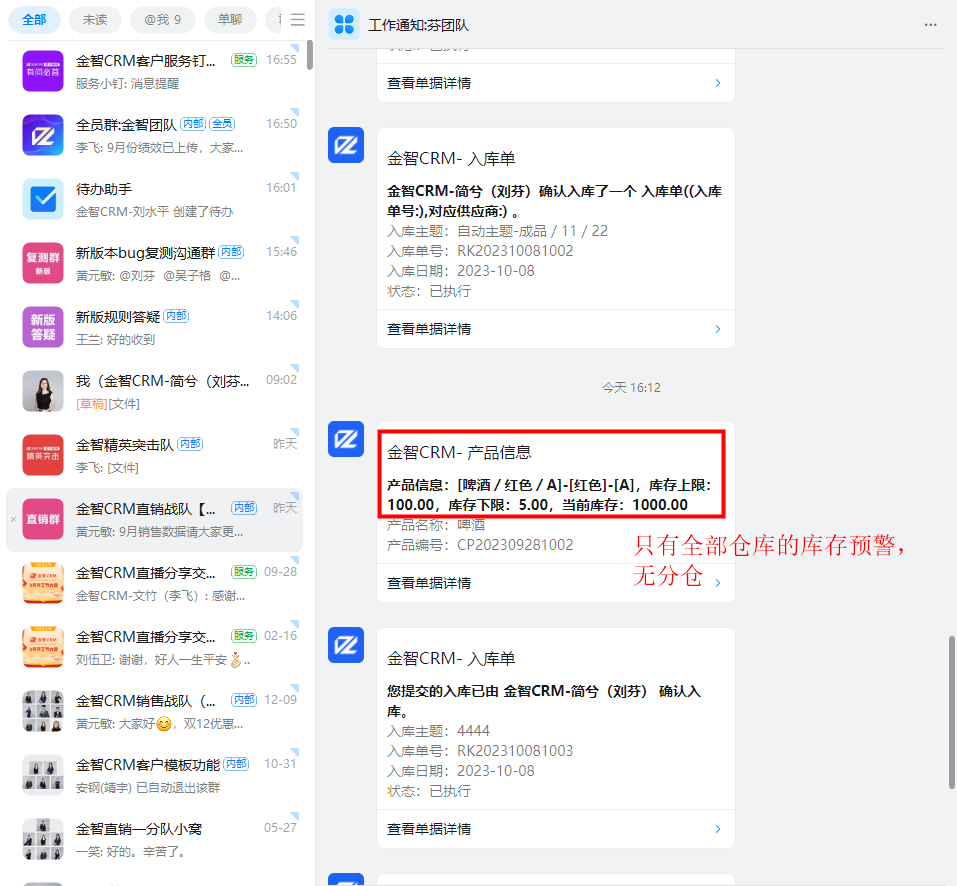The width and height of the screenshot is (957, 886).
Task: Open the 09-28 金智CRM直播分享交 chat avatar
Action: (43, 583)
